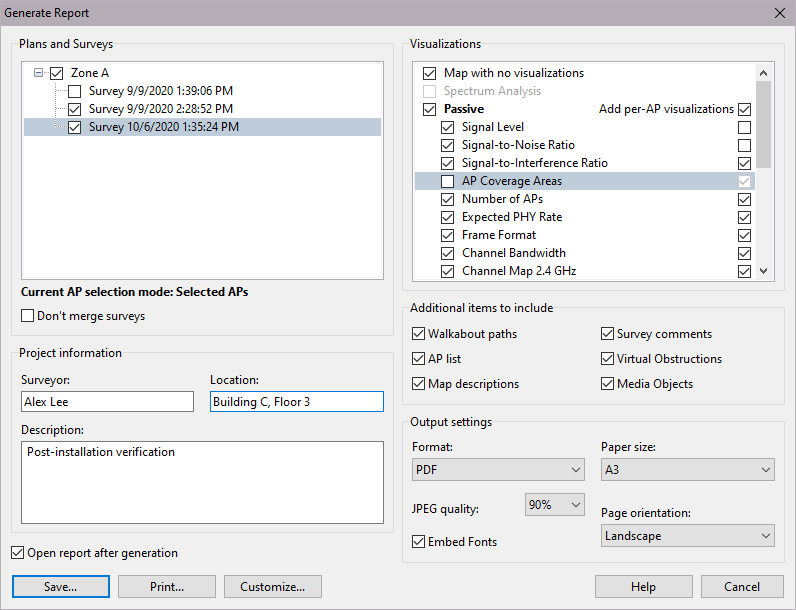Change the JPEG quality dropdown
Viewport: 796px width, 610px height.
click(554, 505)
